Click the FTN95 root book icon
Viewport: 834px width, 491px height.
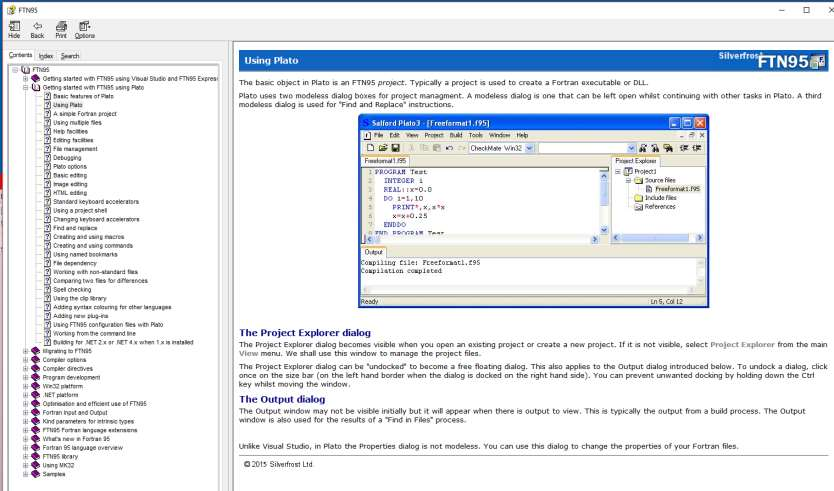26,70
